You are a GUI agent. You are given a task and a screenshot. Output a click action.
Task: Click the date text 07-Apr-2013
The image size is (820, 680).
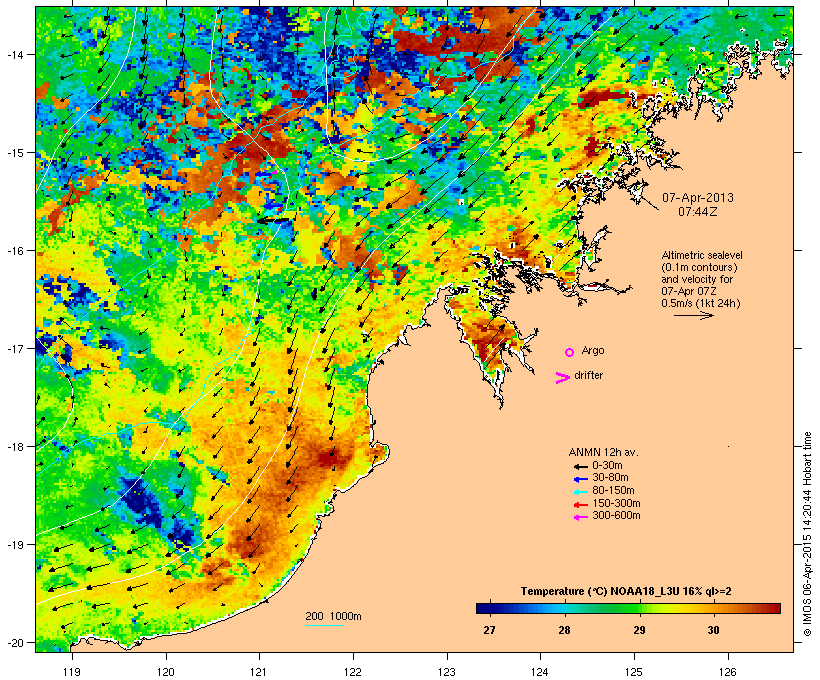click(698, 198)
